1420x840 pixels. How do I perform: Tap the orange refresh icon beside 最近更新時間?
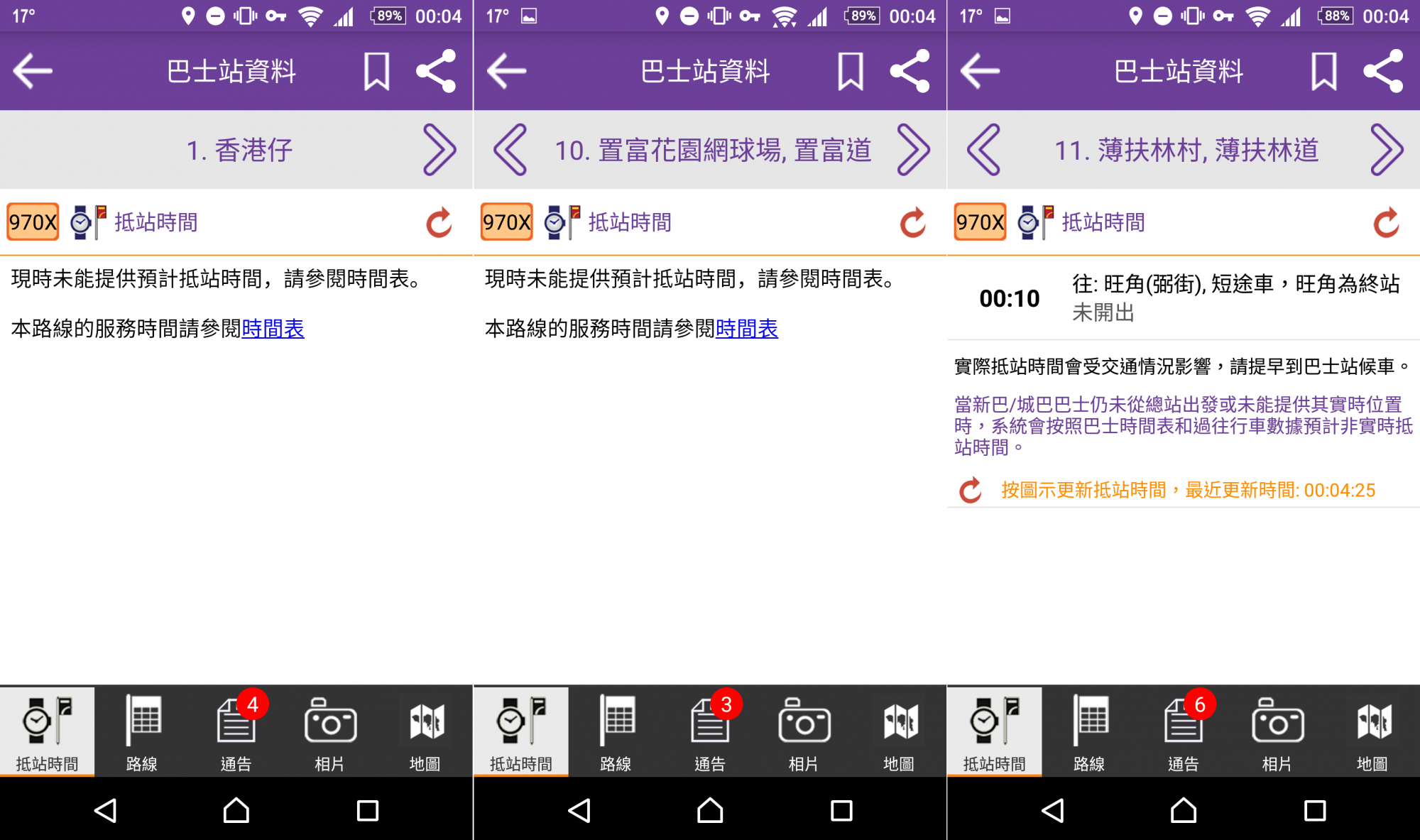[x=971, y=491]
